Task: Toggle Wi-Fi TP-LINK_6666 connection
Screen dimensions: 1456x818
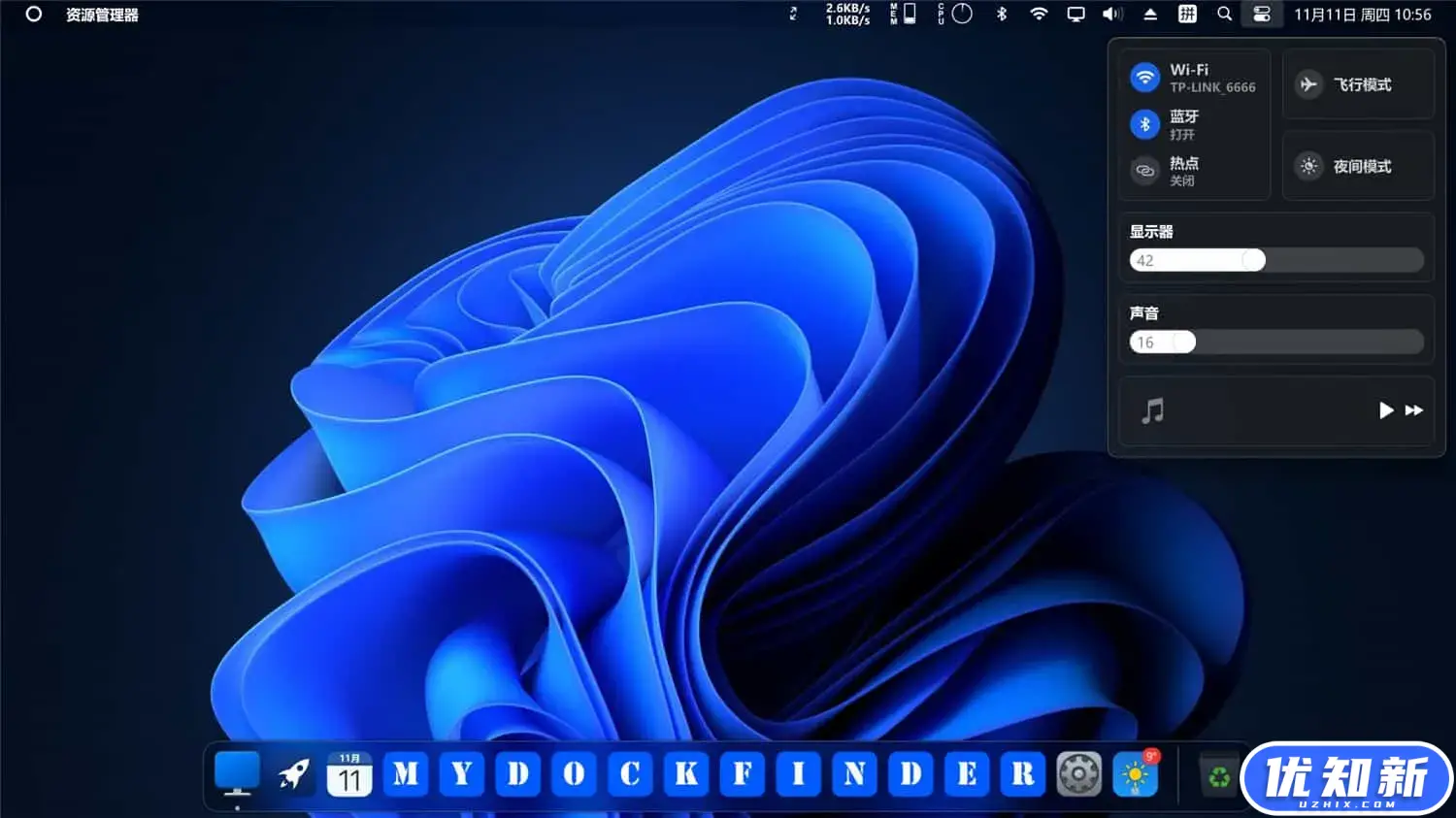Action: point(1145,78)
